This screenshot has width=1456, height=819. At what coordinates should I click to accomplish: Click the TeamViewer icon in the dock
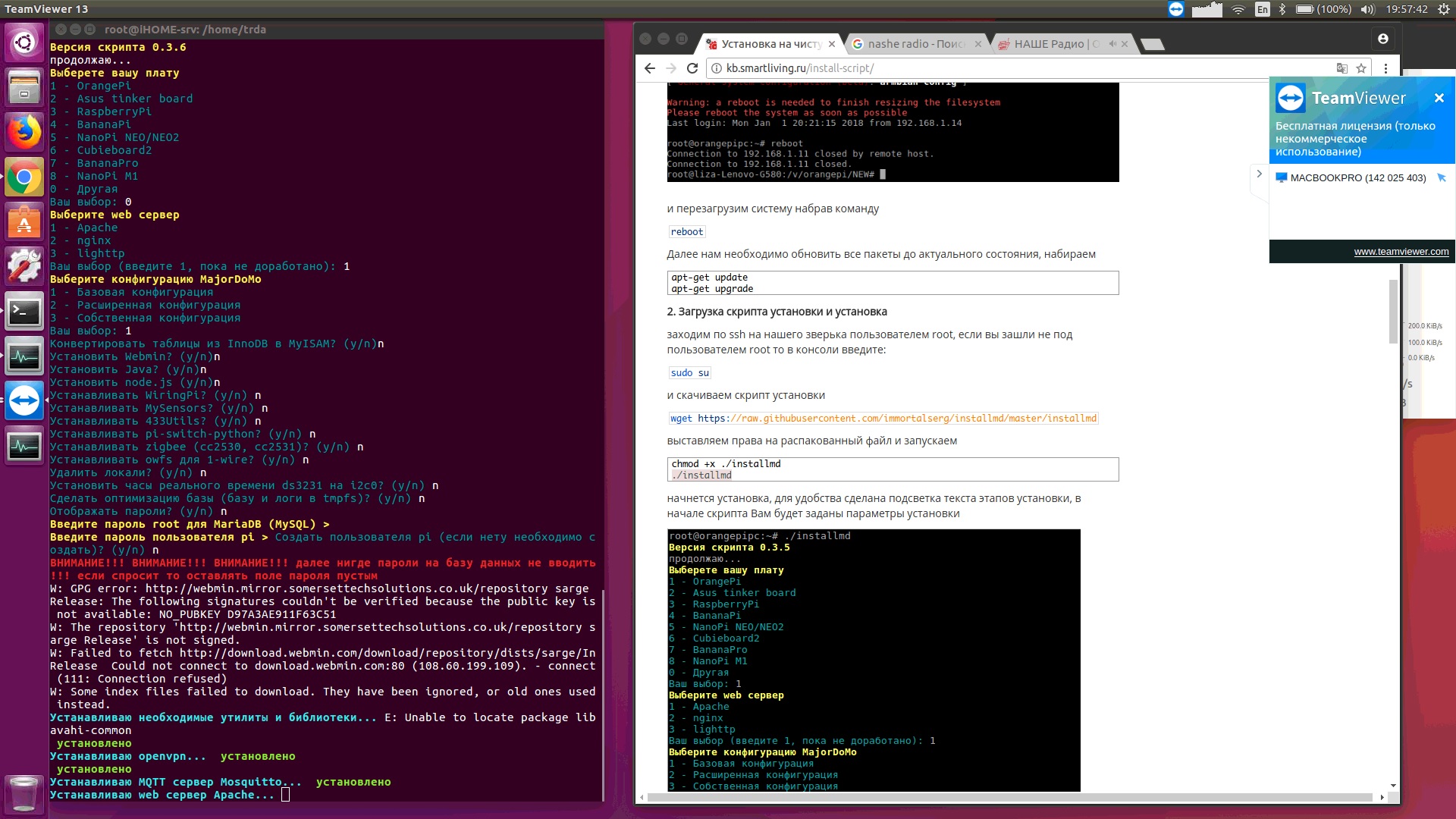click(x=25, y=401)
